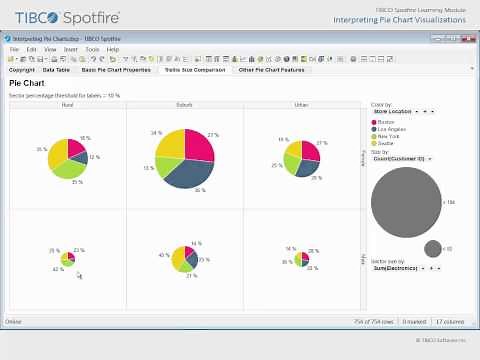Insert a new Table visualization from toolbar
Image resolution: width=480 pixels, height=360 pixels.
(x=209, y=59)
